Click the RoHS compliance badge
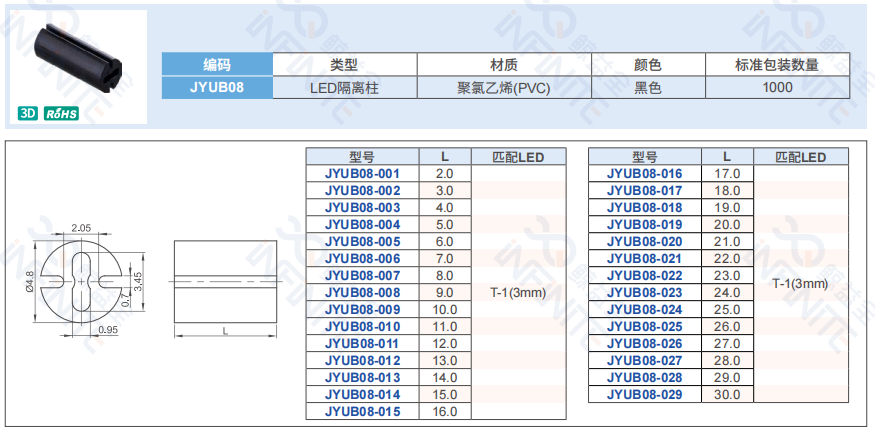 (61, 113)
